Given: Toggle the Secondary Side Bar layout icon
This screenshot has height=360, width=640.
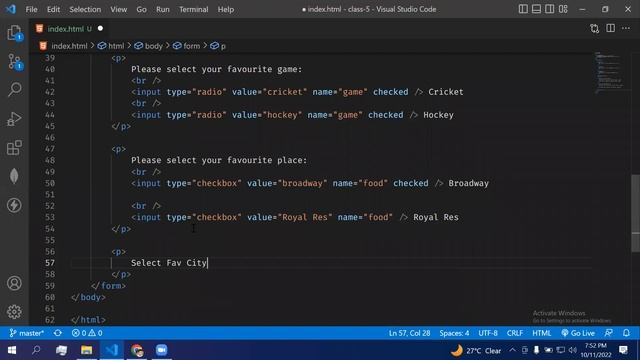Looking at the screenshot, I should (550, 9).
